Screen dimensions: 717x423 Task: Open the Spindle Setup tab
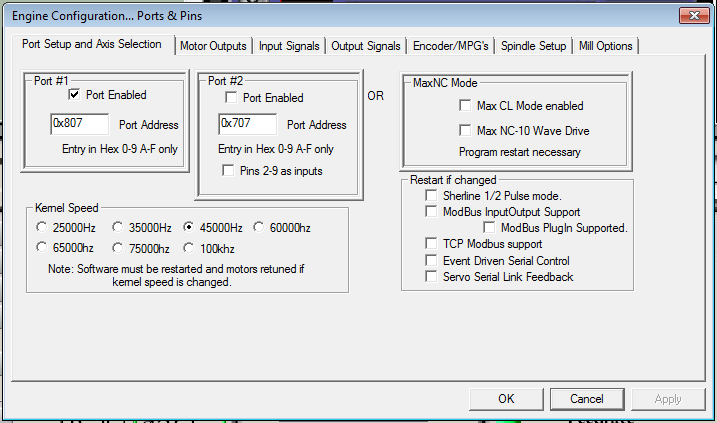click(x=533, y=46)
